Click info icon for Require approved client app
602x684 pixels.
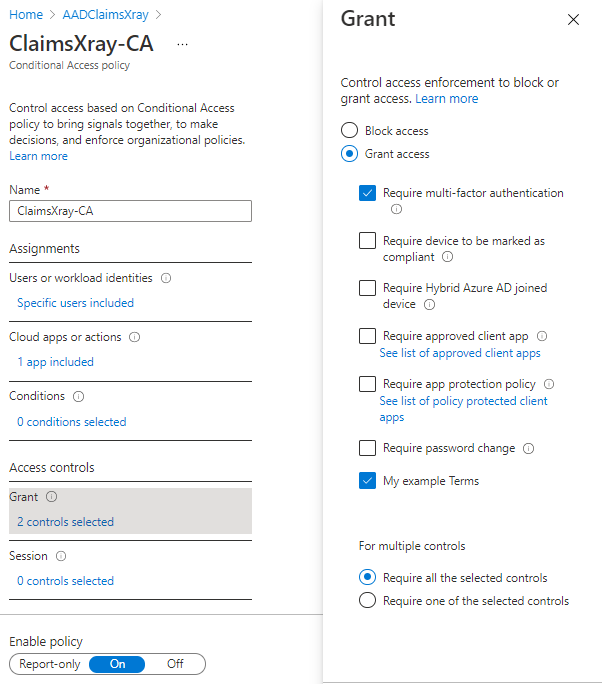pos(541,336)
